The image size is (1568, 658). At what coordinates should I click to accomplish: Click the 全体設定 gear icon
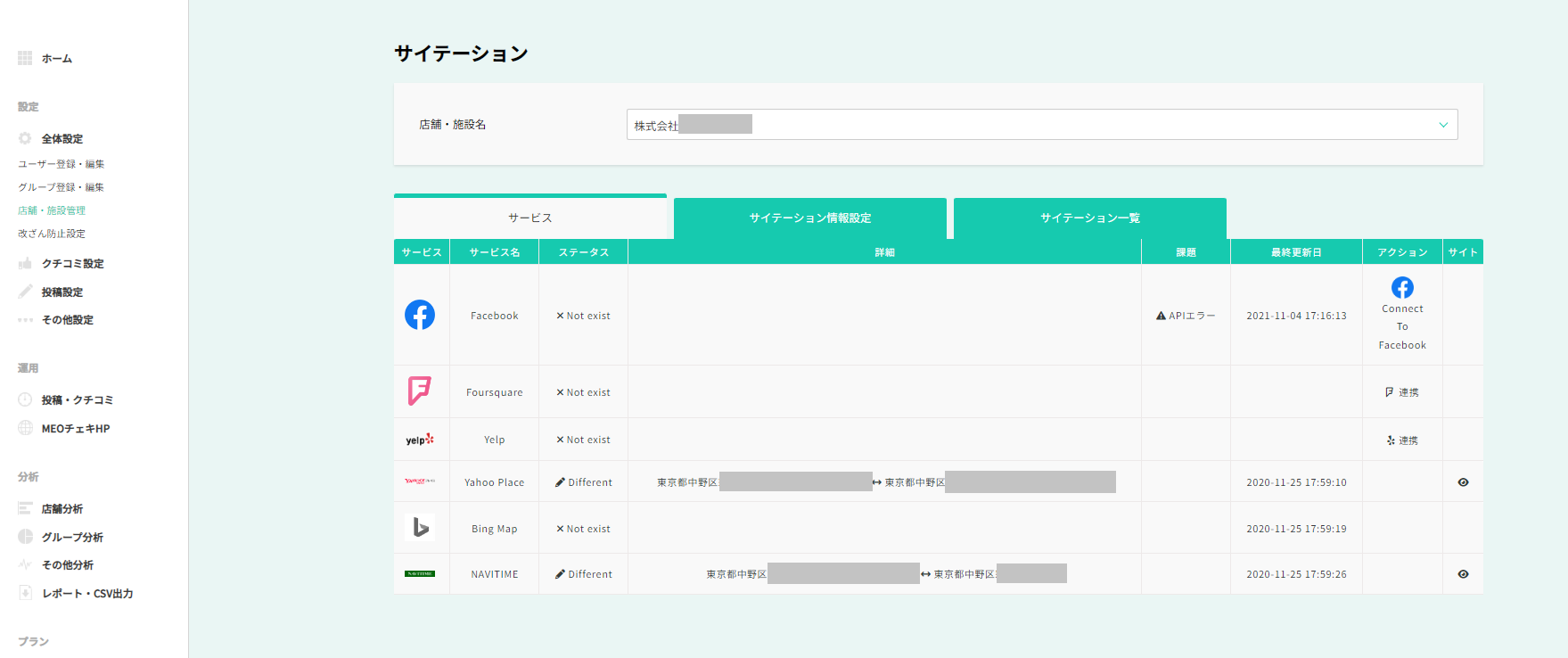click(25, 138)
